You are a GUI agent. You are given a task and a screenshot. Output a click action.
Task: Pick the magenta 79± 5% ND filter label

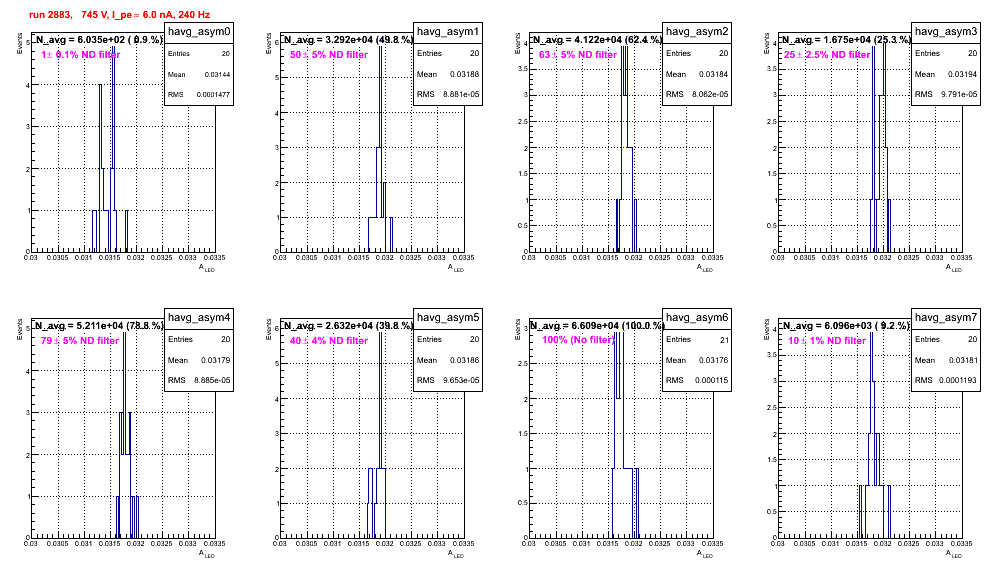pos(80,341)
